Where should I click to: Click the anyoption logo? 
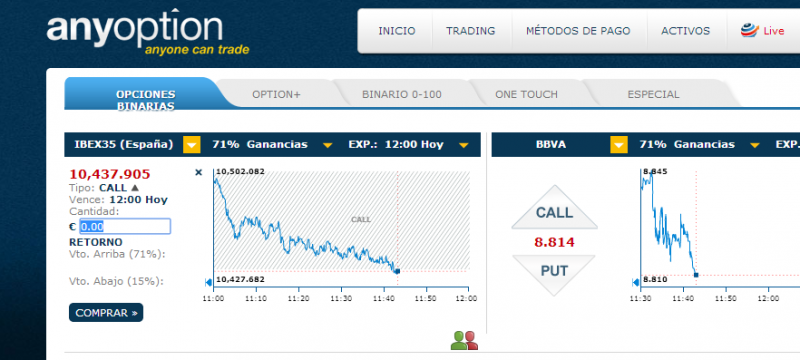pyautogui.click(x=148, y=32)
